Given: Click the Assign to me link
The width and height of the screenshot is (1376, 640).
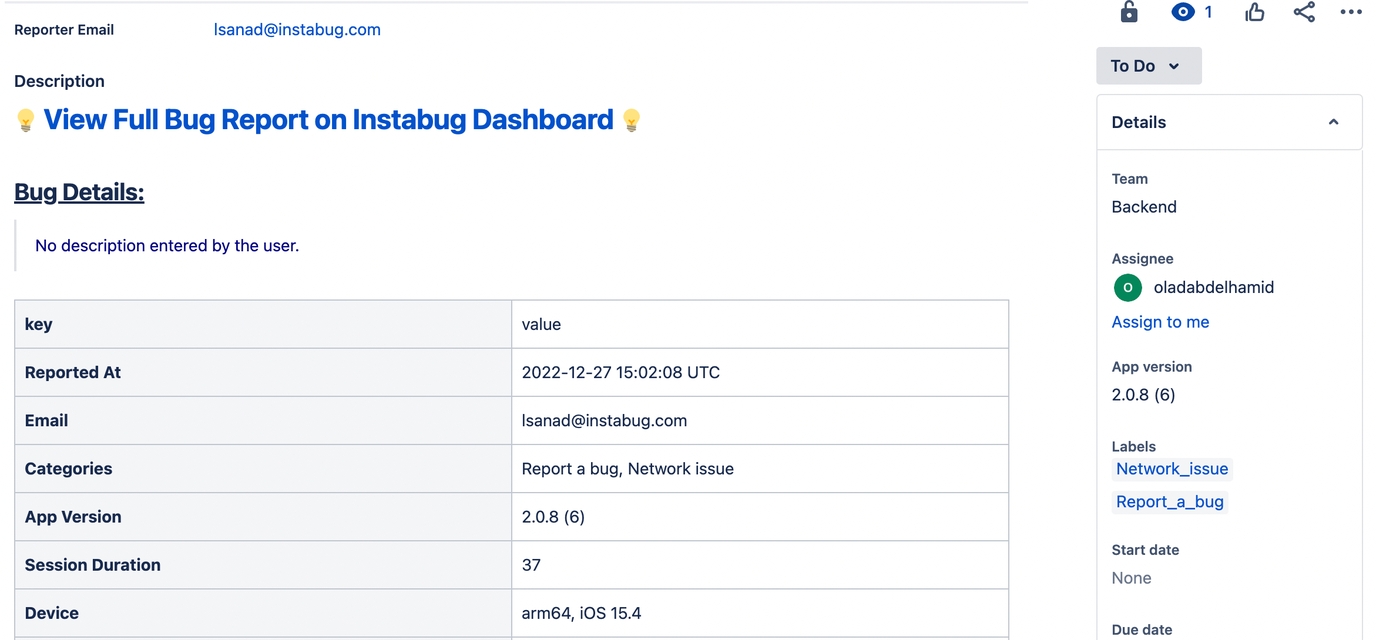Looking at the screenshot, I should [x=1160, y=322].
